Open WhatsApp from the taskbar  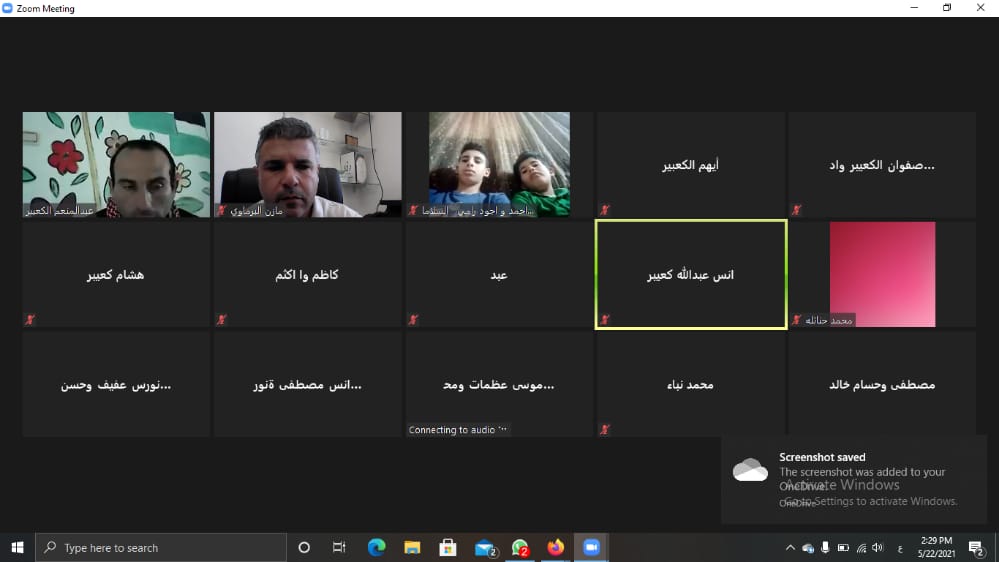point(520,547)
